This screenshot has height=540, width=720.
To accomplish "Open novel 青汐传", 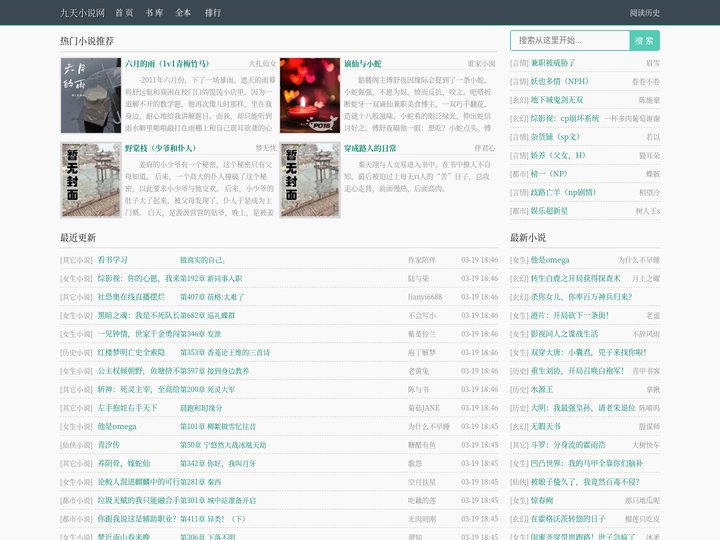I will 109,444.
